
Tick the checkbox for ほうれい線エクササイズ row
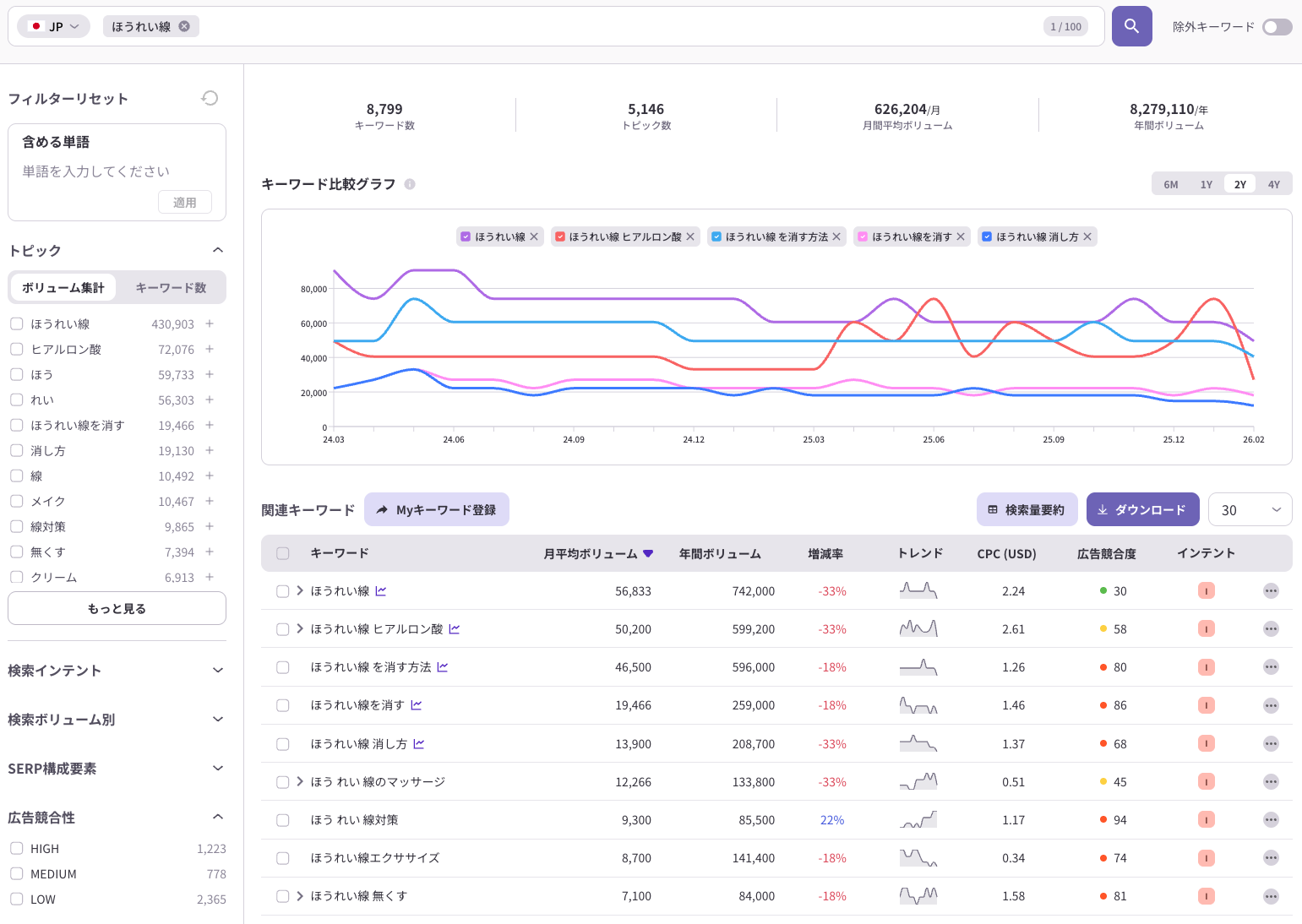283,858
